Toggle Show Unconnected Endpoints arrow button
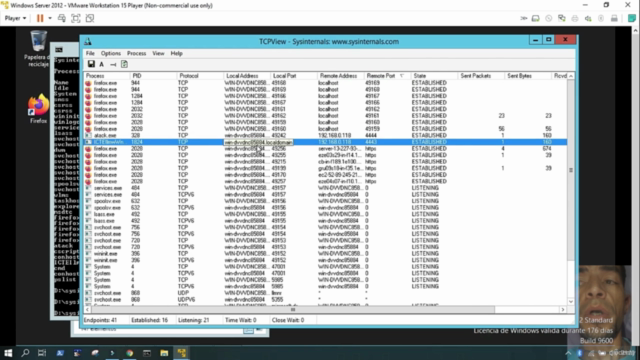640x360 pixels. (113, 64)
